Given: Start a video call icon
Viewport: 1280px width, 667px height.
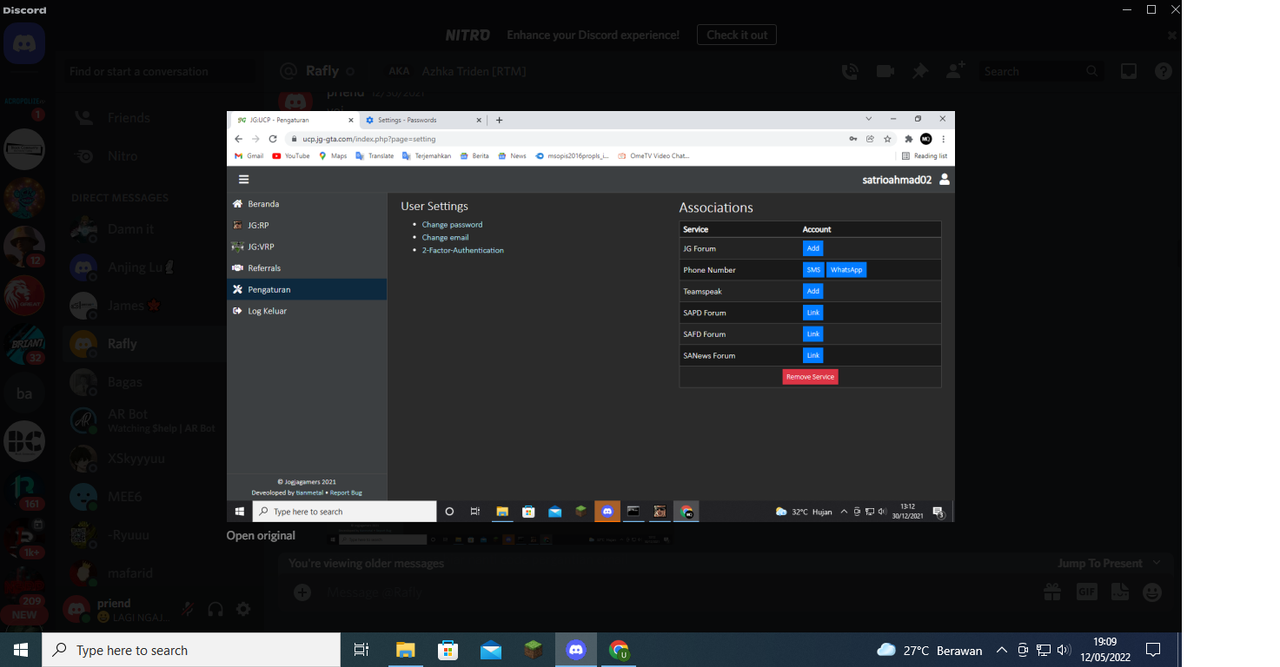Looking at the screenshot, I should pos(885,71).
